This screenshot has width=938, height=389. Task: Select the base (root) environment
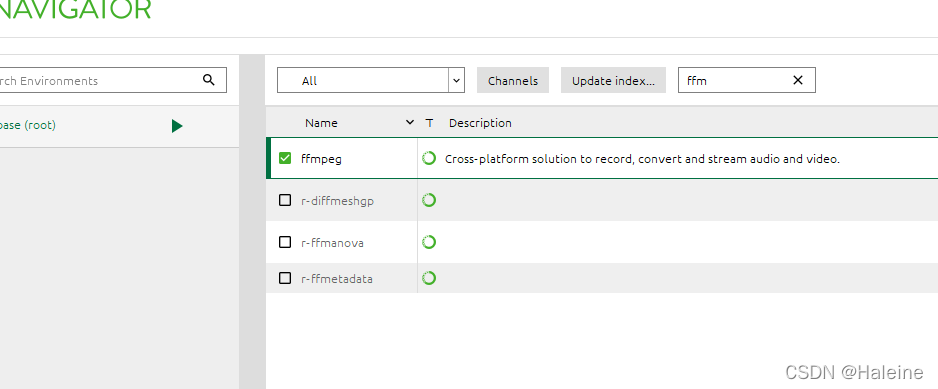119,126
